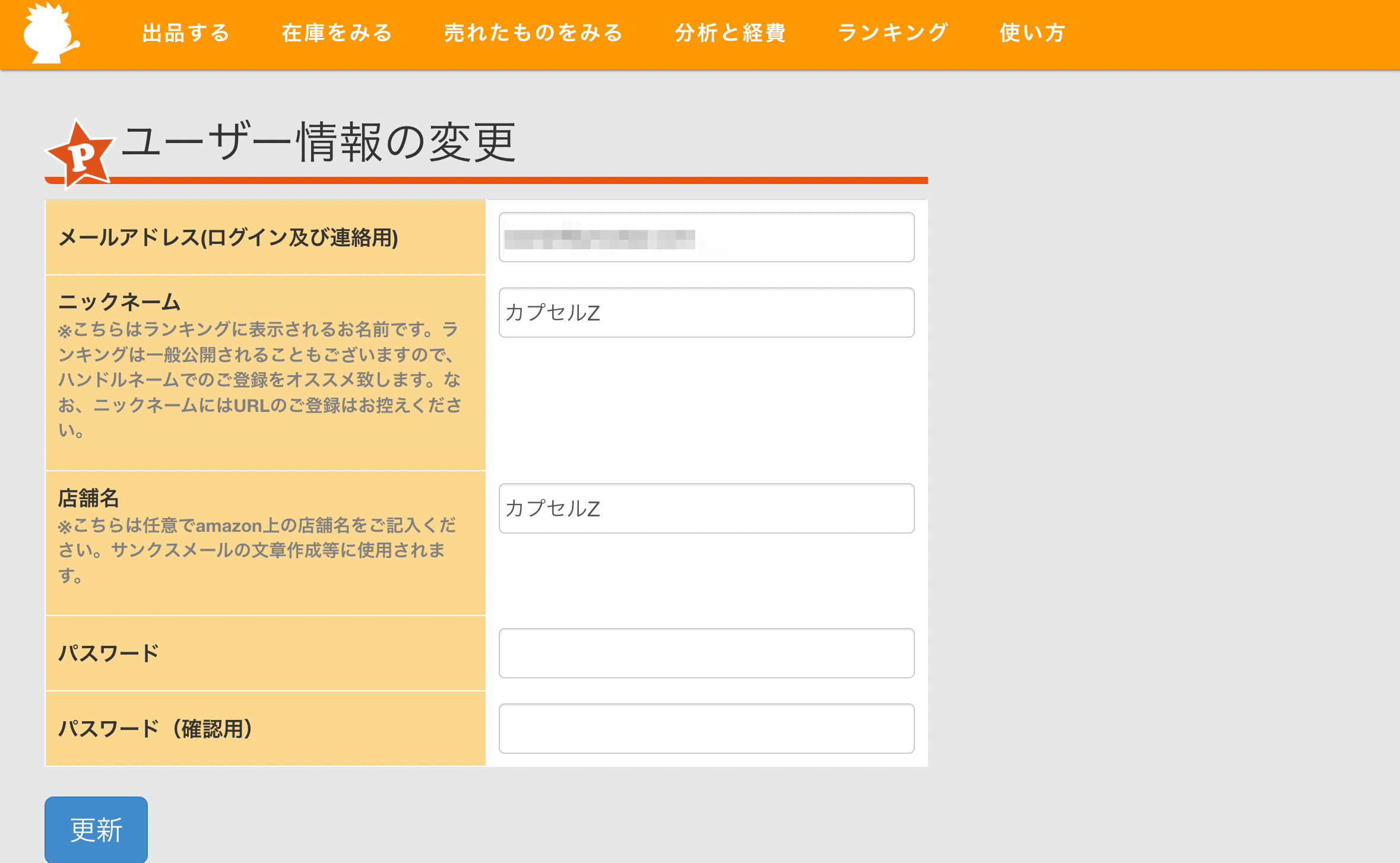Click the note starting ※こちらはランキングに表示される

[259, 379]
